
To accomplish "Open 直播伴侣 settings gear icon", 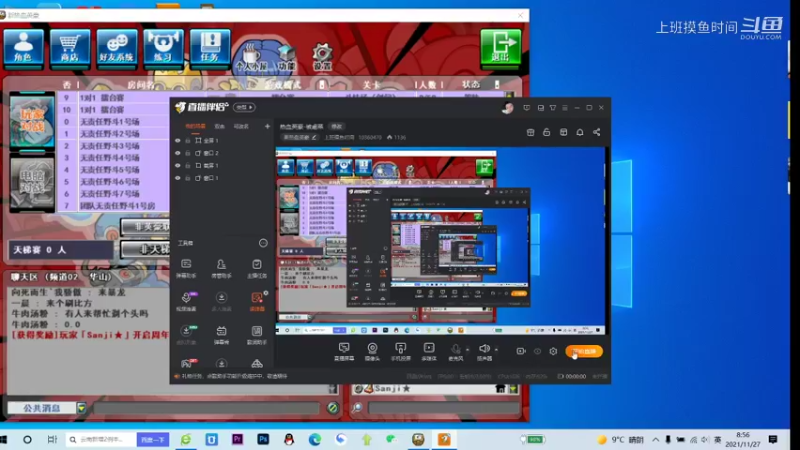I will (x=553, y=351).
